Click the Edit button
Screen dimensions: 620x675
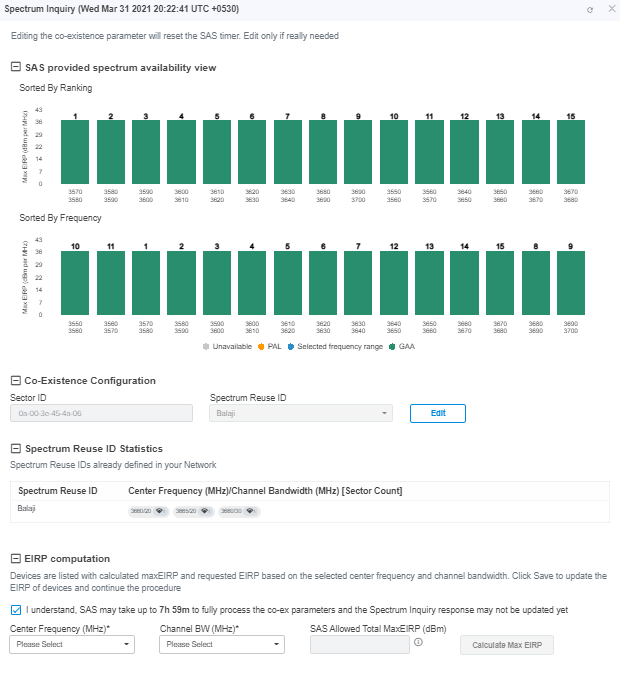[438, 413]
